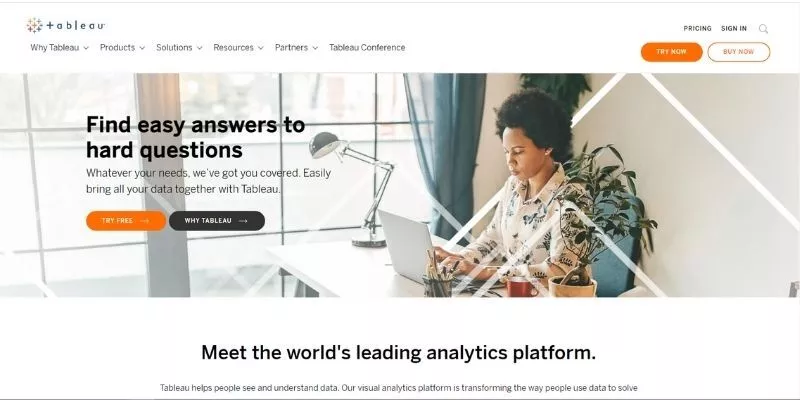Click the orange Try Now button
The image size is (800, 400).
671,52
